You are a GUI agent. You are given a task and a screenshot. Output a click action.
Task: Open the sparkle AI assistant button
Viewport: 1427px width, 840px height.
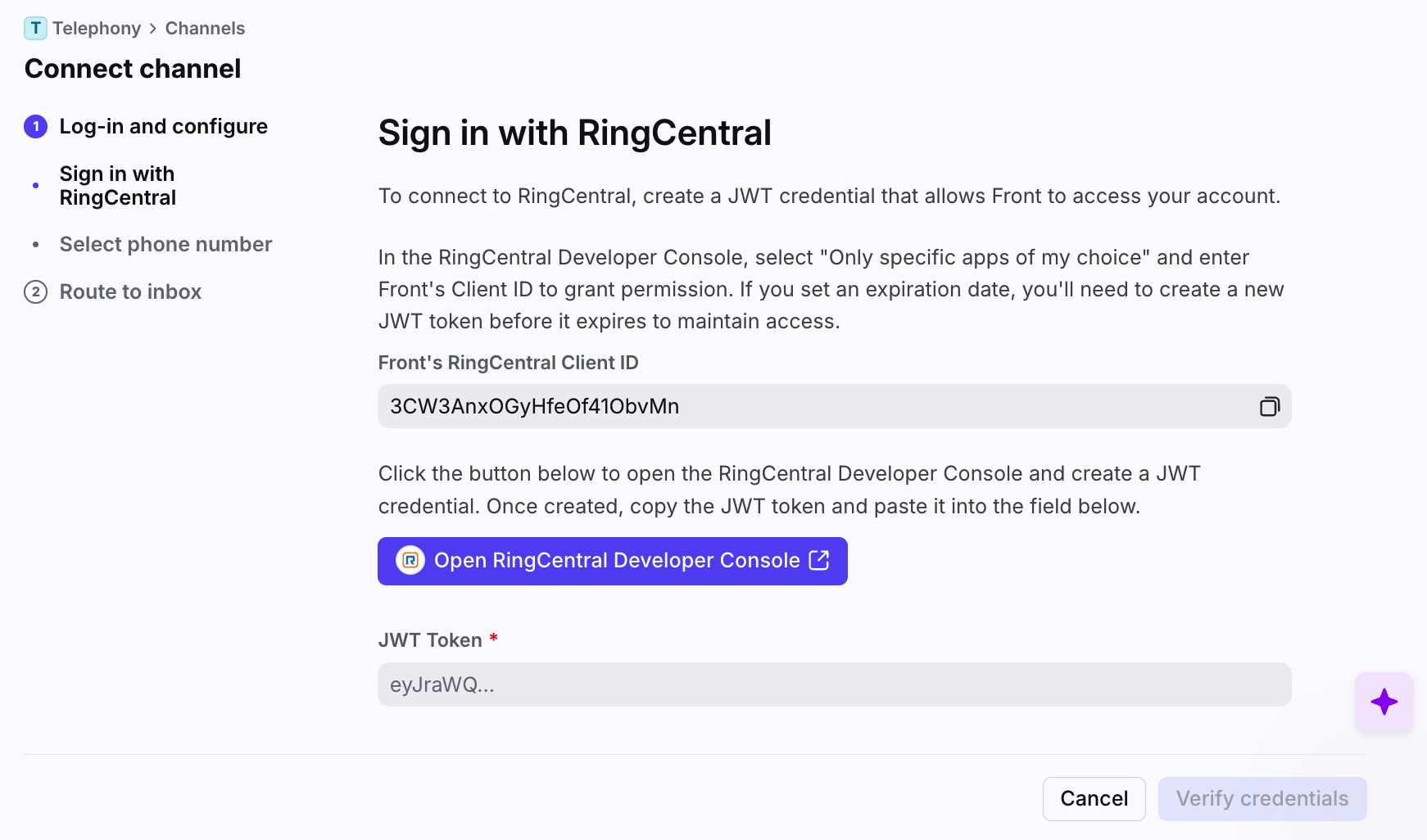point(1384,702)
